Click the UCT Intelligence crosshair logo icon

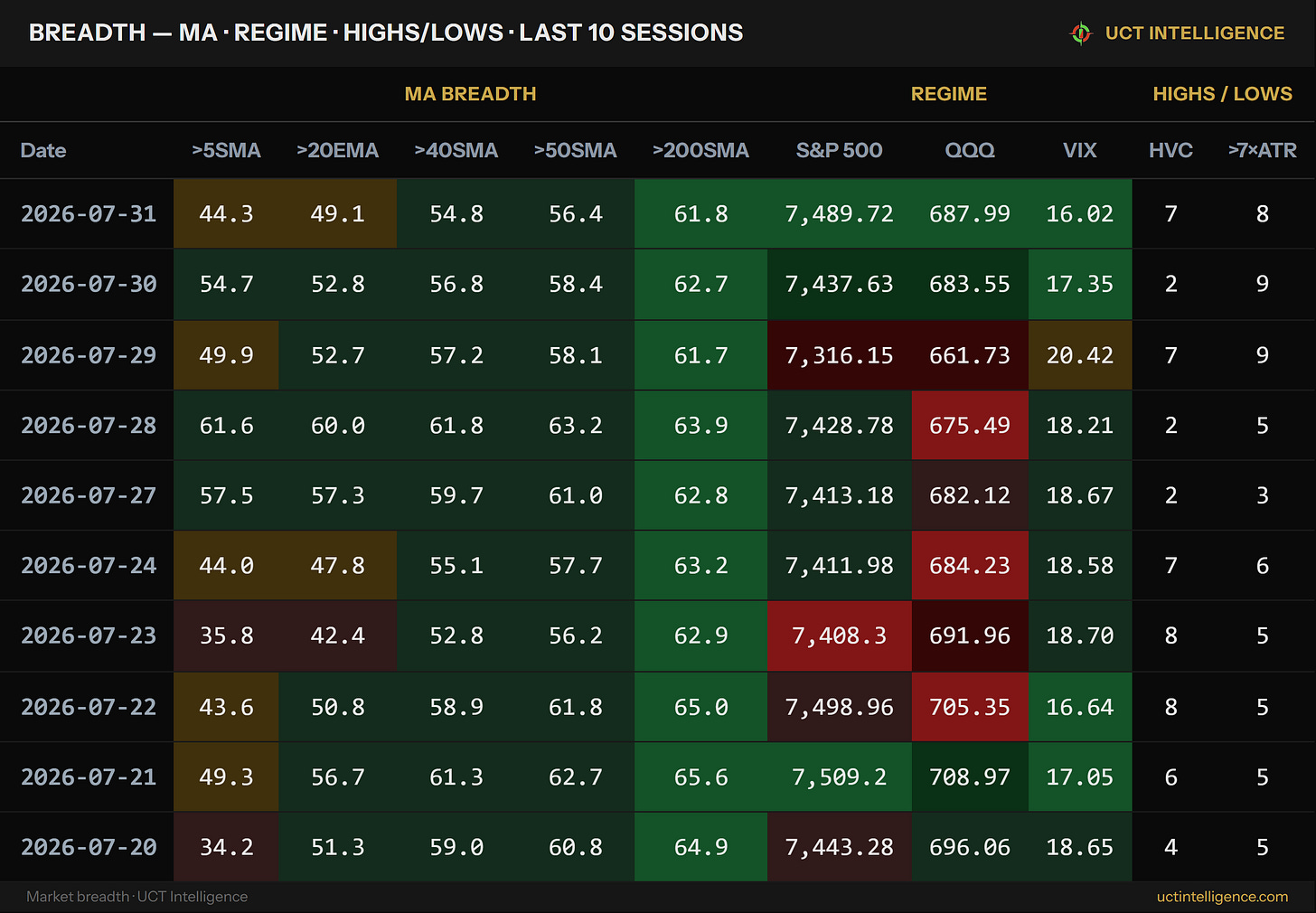point(1081,33)
